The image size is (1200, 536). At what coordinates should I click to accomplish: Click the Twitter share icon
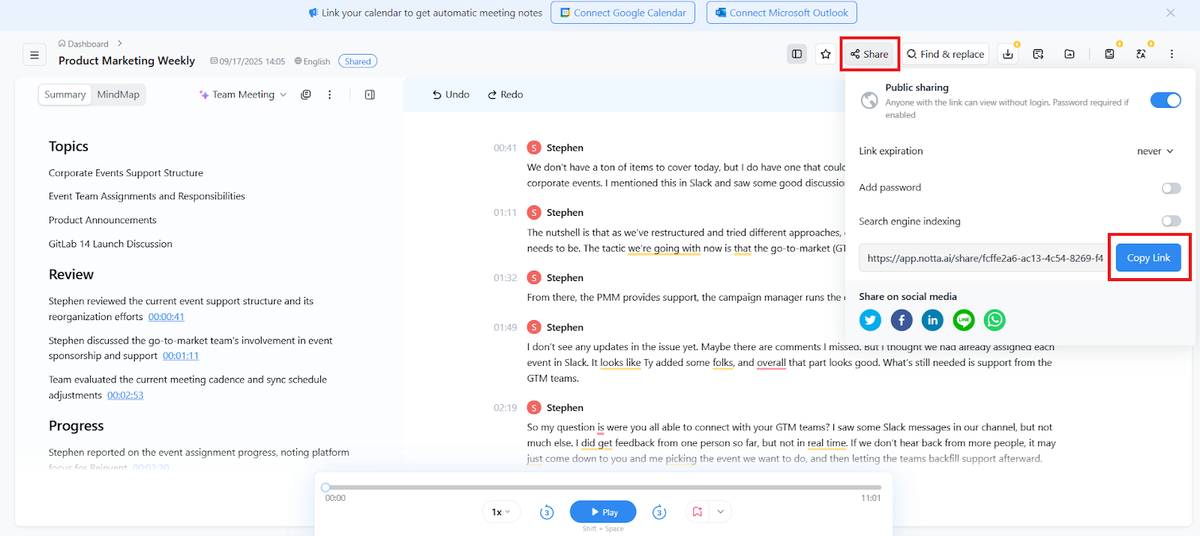(x=870, y=320)
